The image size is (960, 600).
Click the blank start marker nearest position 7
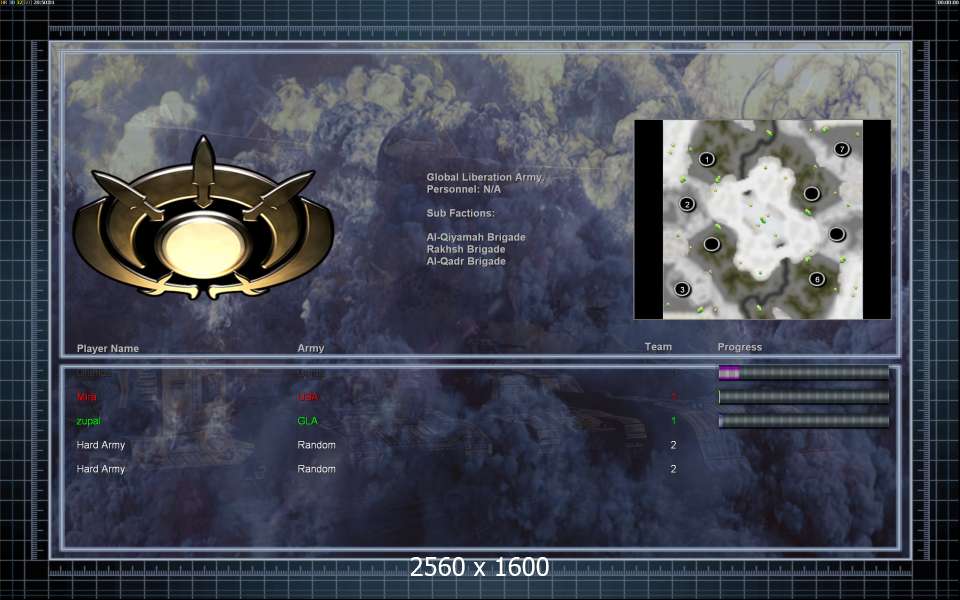coord(812,193)
